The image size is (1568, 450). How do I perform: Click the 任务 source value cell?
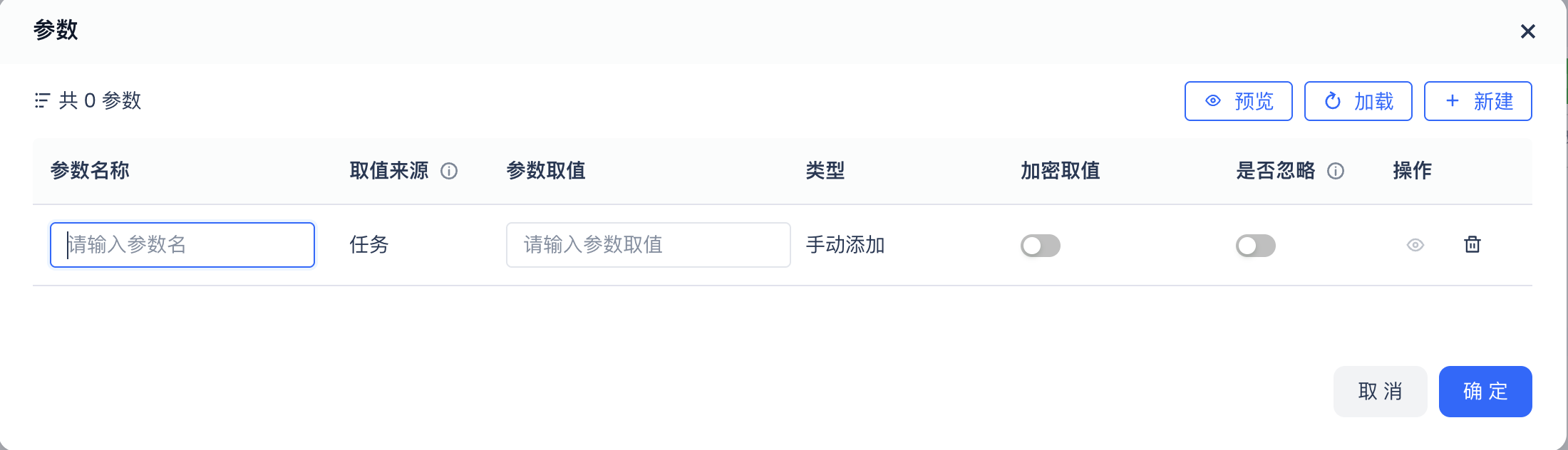pos(369,245)
